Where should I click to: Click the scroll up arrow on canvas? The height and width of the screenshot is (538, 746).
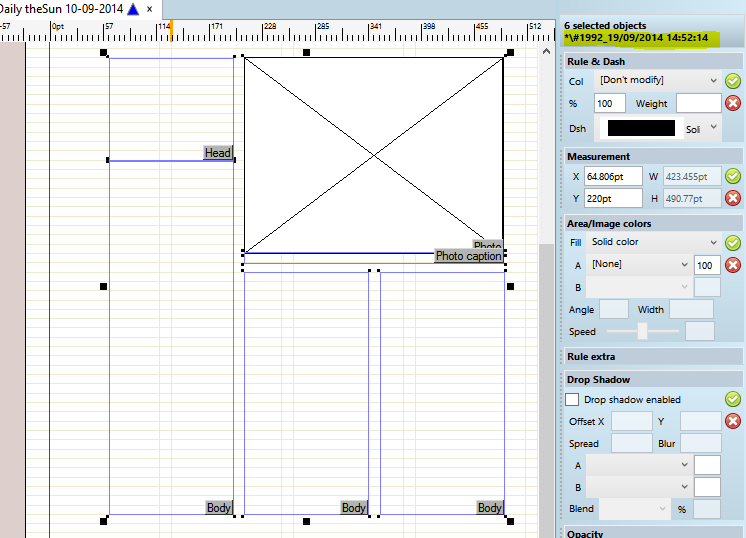point(547,51)
